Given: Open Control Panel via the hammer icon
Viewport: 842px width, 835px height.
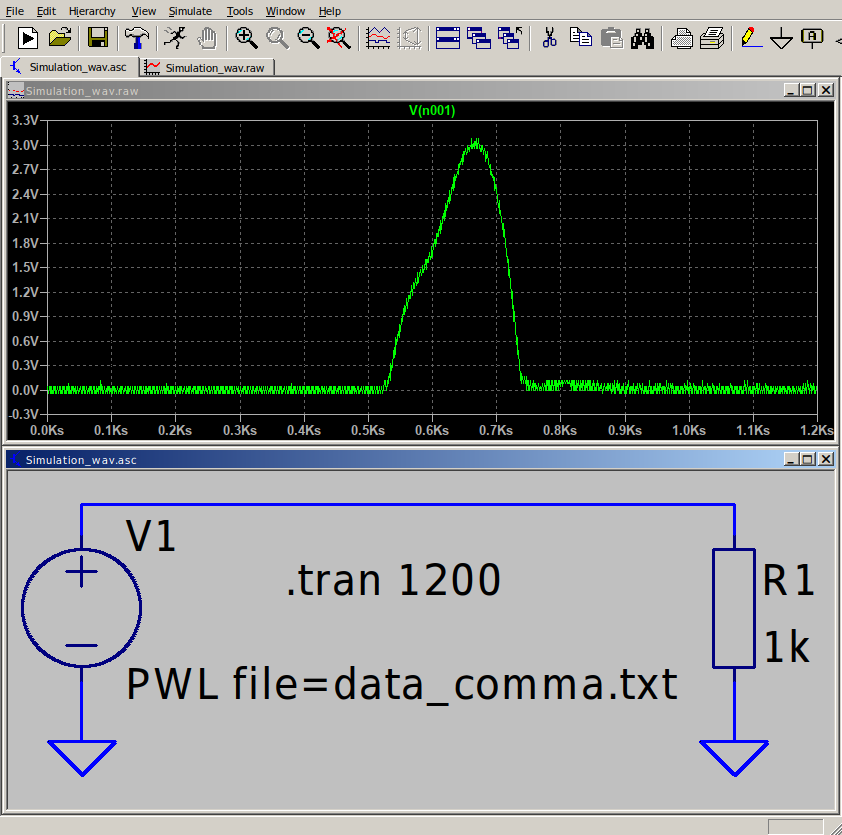Looking at the screenshot, I should pyautogui.click(x=137, y=38).
